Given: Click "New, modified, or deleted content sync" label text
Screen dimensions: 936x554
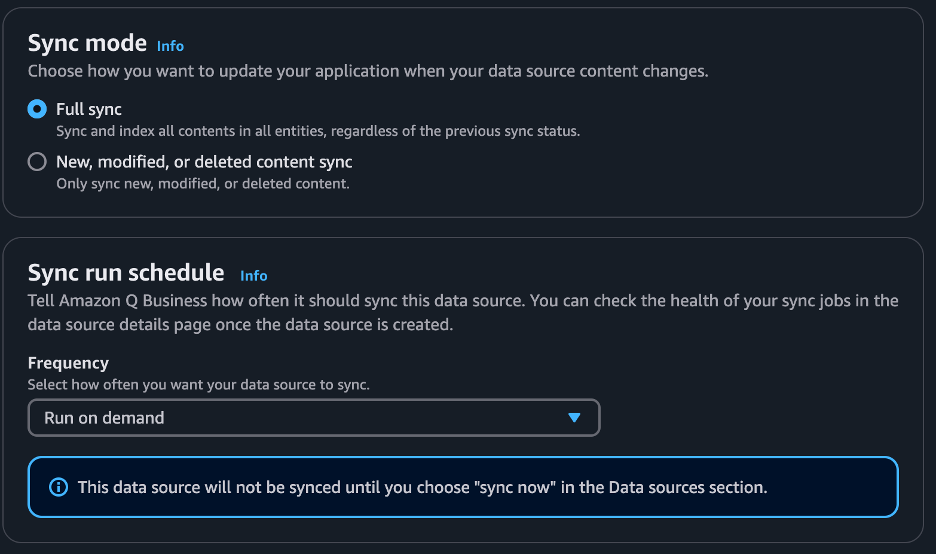Looking at the screenshot, I should point(204,162).
